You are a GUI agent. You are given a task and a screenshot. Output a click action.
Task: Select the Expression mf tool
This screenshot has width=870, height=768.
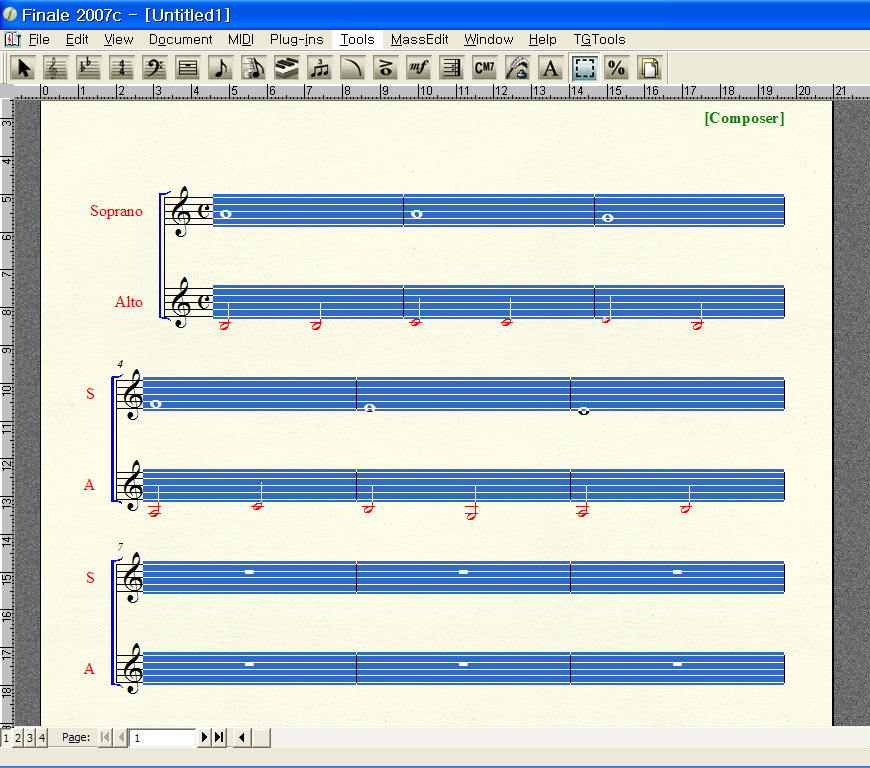click(x=419, y=68)
